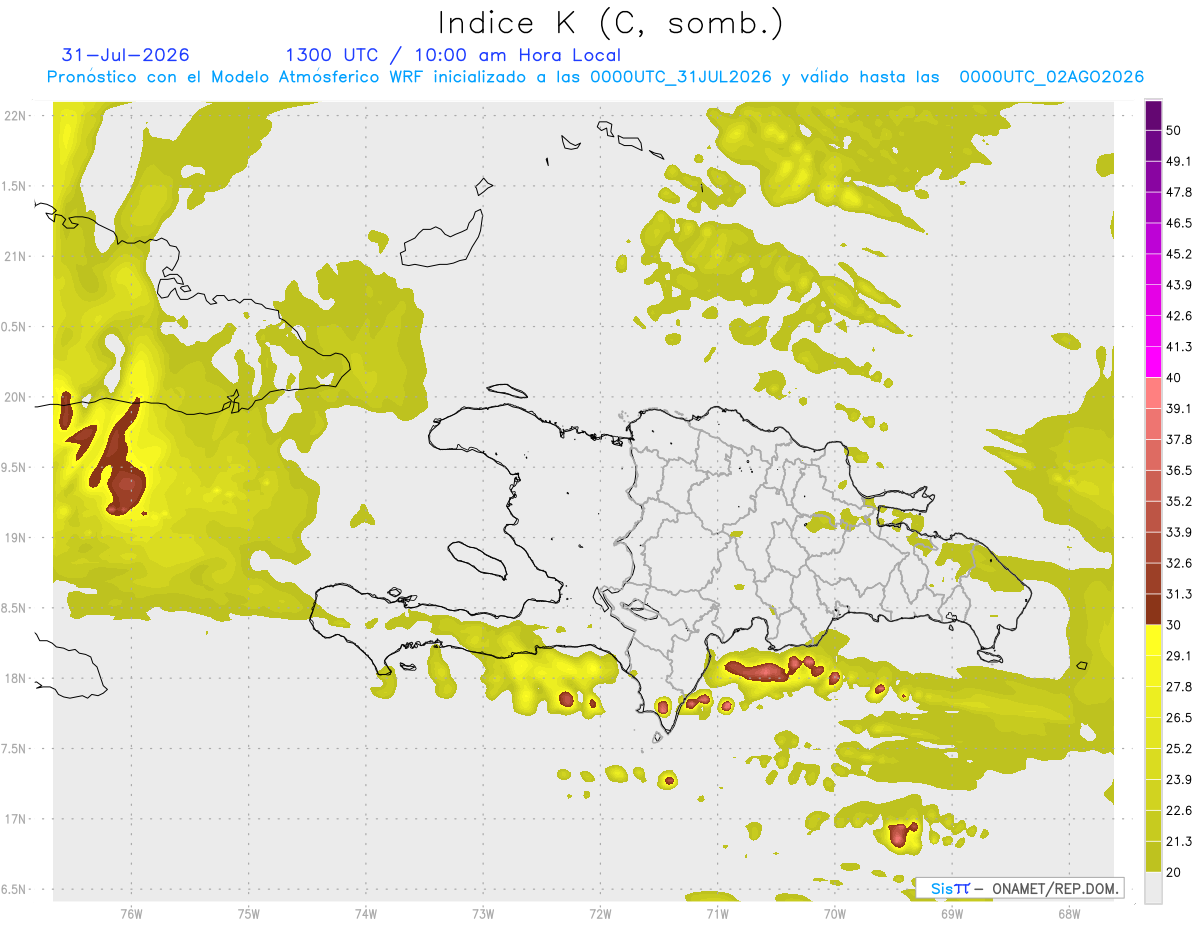Click the legend value 22.6
Image resolution: width=1200 pixels, height=927 pixels.
(x=1179, y=810)
